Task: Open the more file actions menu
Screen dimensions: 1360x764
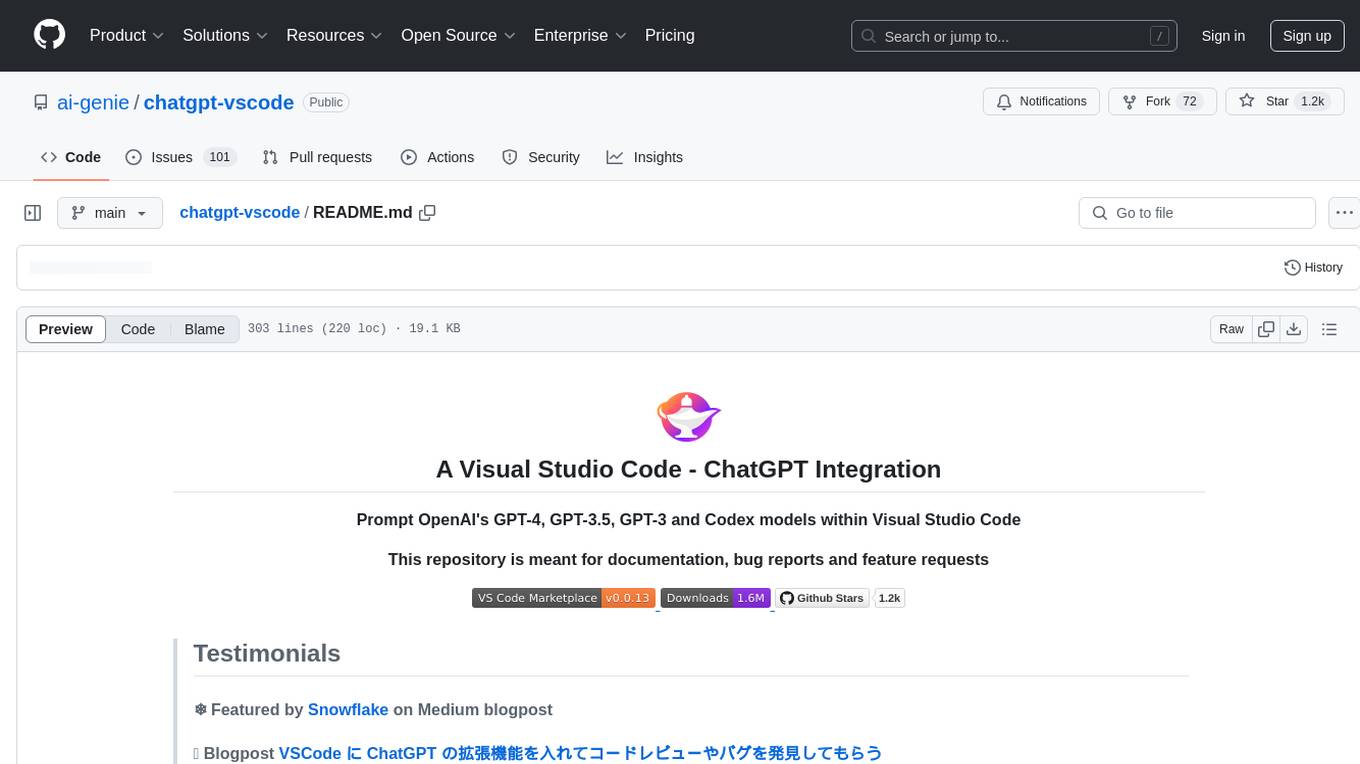Action: tap(1344, 213)
